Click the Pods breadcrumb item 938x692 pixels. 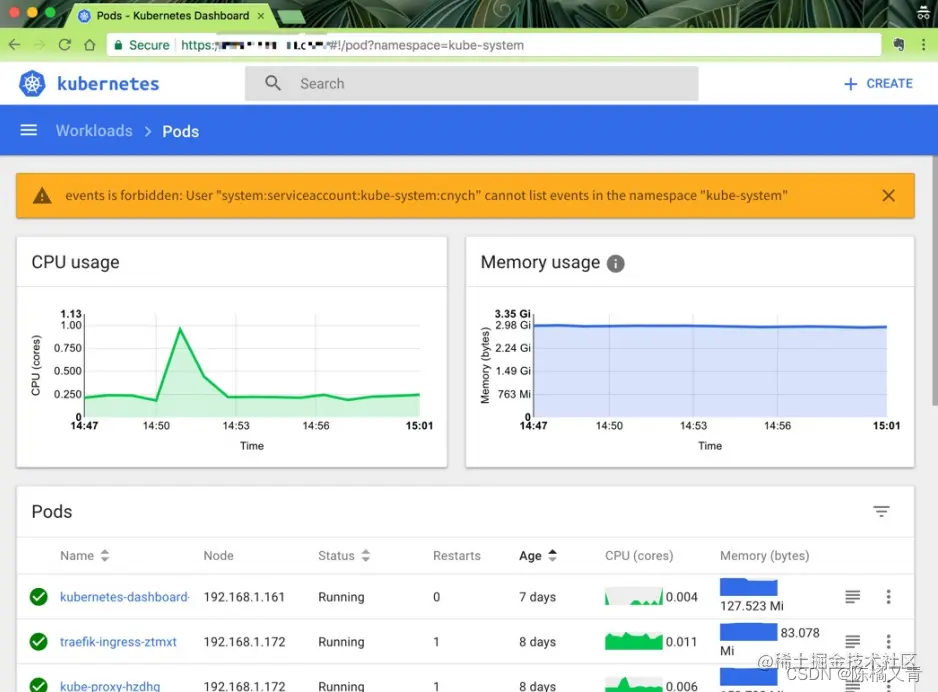pyautogui.click(x=181, y=132)
